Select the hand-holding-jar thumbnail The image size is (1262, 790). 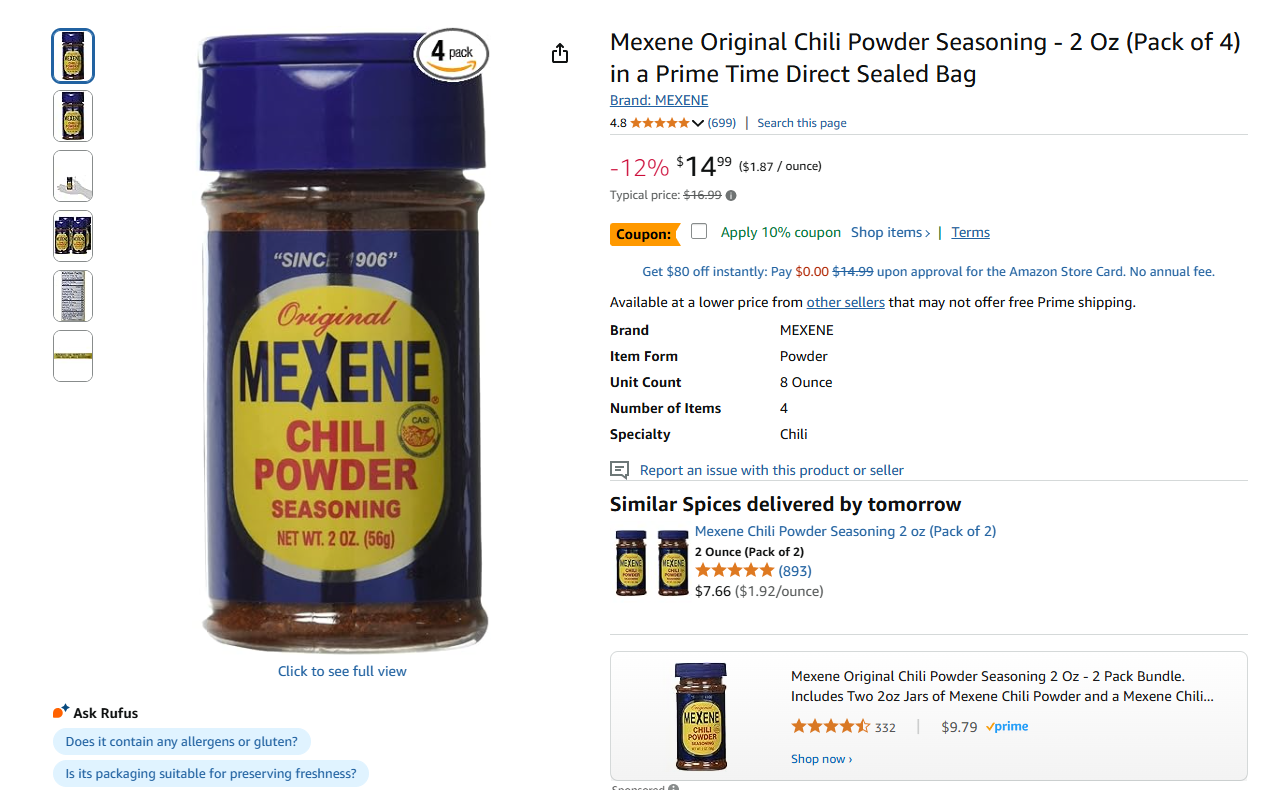(73, 176)
